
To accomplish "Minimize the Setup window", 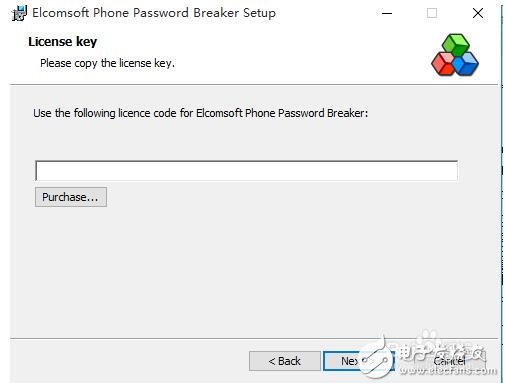I will pyautogui.click(x=387, y=13).
